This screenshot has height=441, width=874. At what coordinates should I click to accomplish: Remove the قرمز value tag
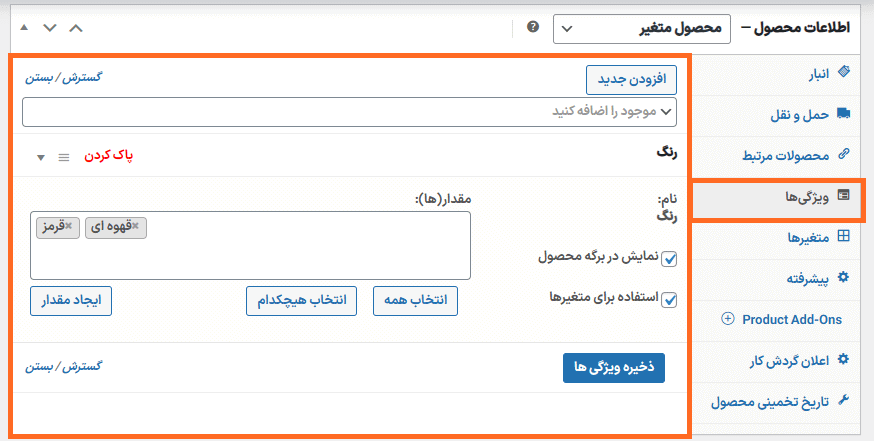coord(69,226)
